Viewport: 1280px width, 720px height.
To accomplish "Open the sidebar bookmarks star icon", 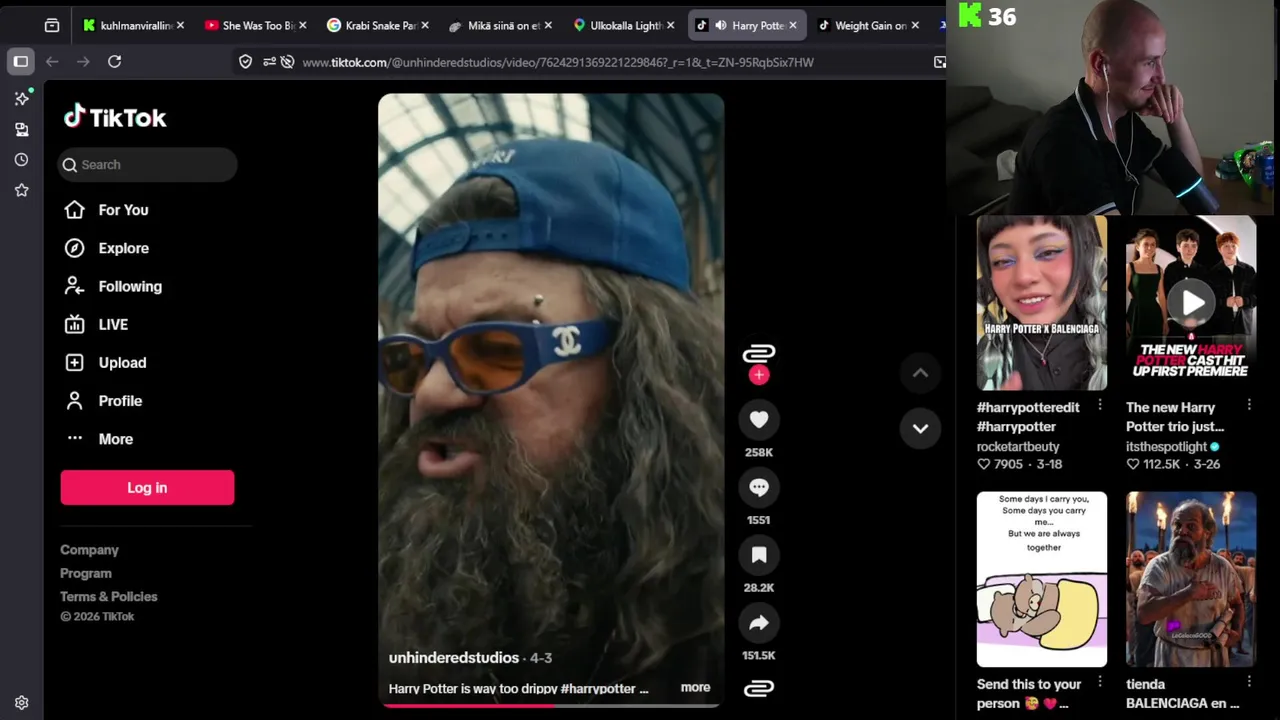I will pos(21,190).
